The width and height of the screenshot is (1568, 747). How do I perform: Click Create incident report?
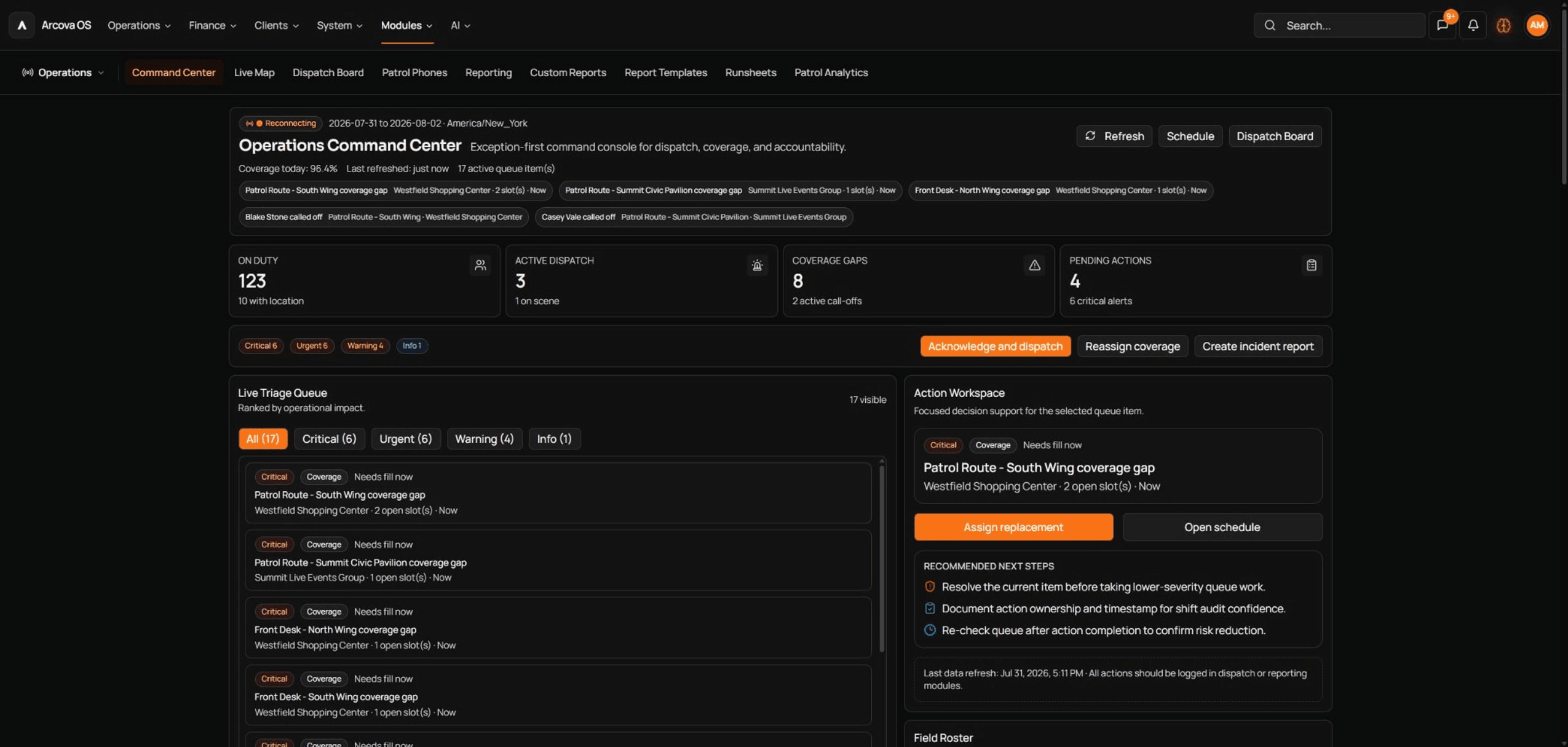click(x=1257, y=346)
